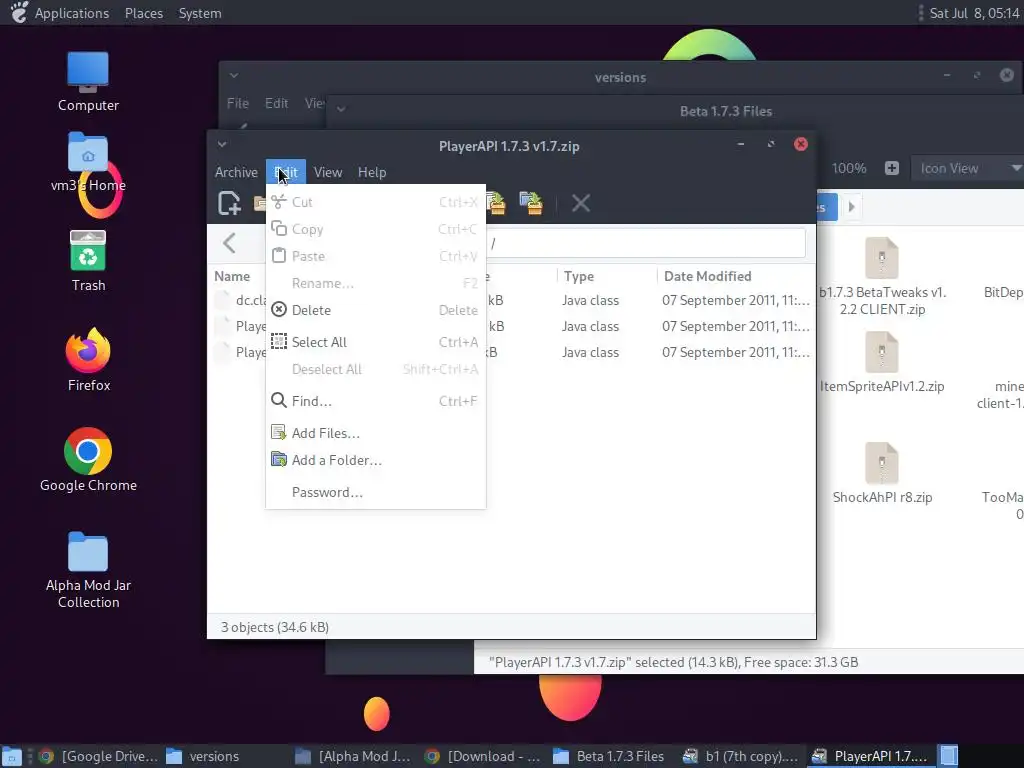Viewport: 1024px width, 768px height.
Task: Switch to Google Drive taskbar item
Action: click(x=98, y=756)
